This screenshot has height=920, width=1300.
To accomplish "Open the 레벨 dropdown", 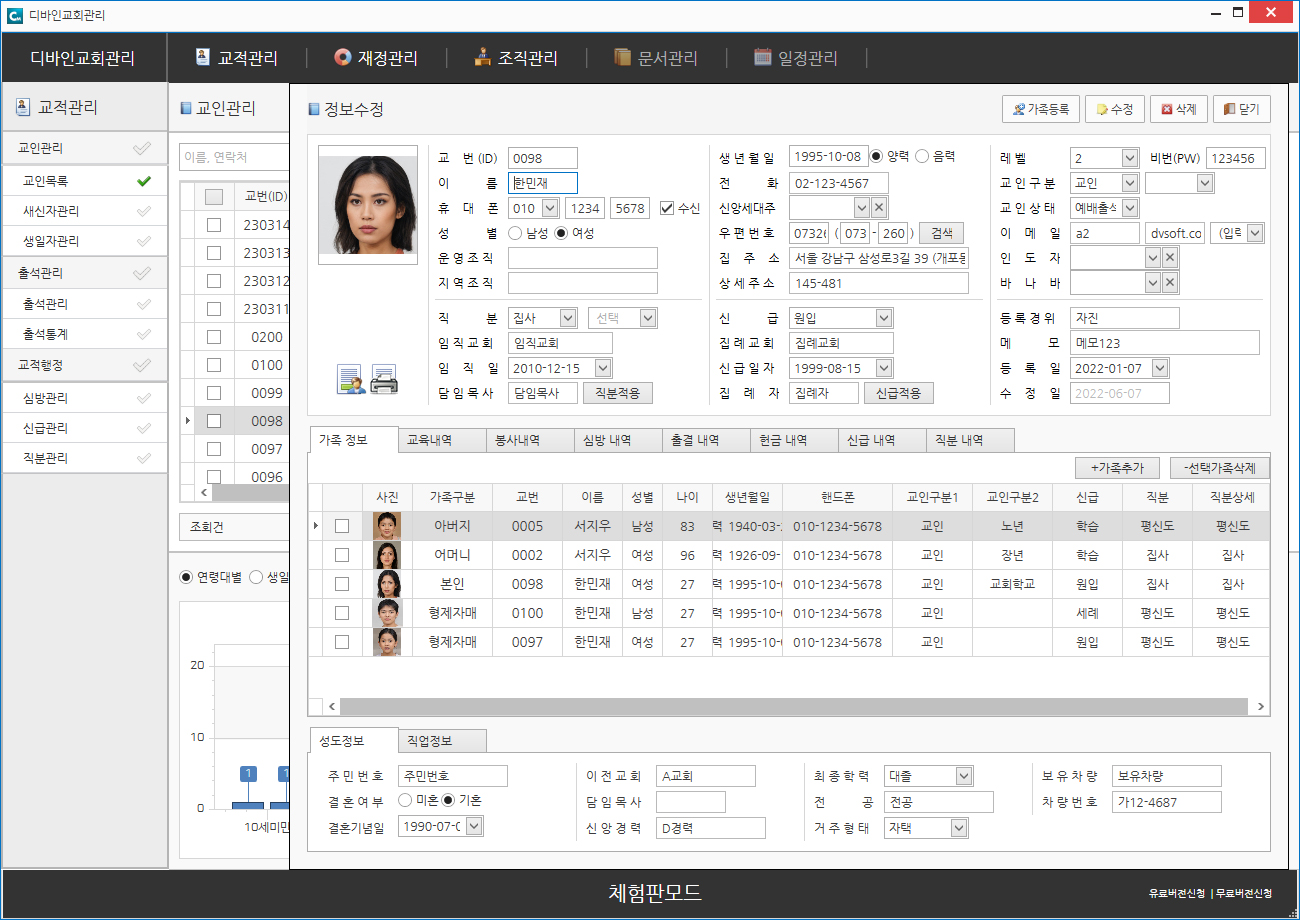I will (x=1129, y=158).
